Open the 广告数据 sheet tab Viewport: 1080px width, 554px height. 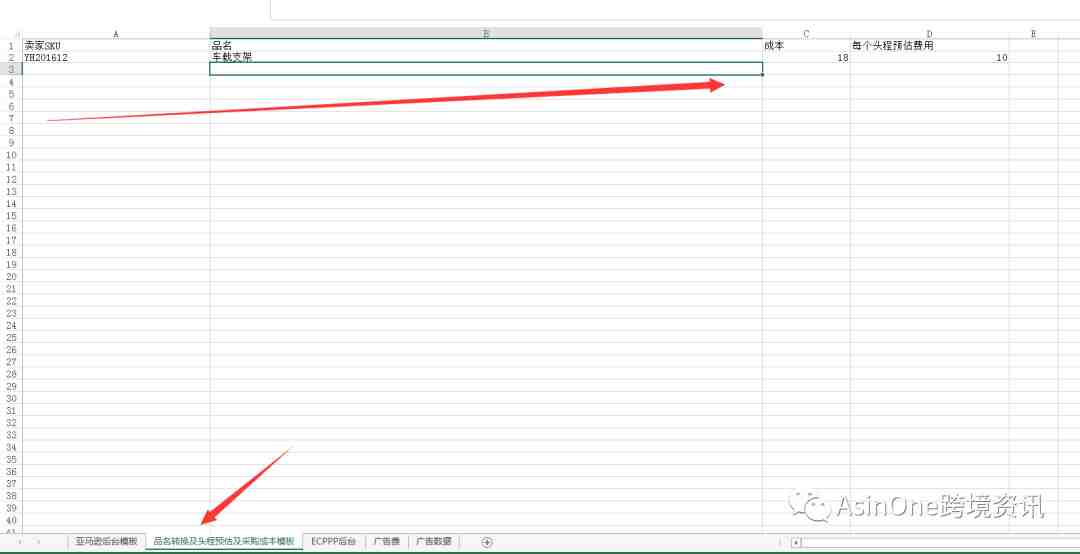click(434, 542)
